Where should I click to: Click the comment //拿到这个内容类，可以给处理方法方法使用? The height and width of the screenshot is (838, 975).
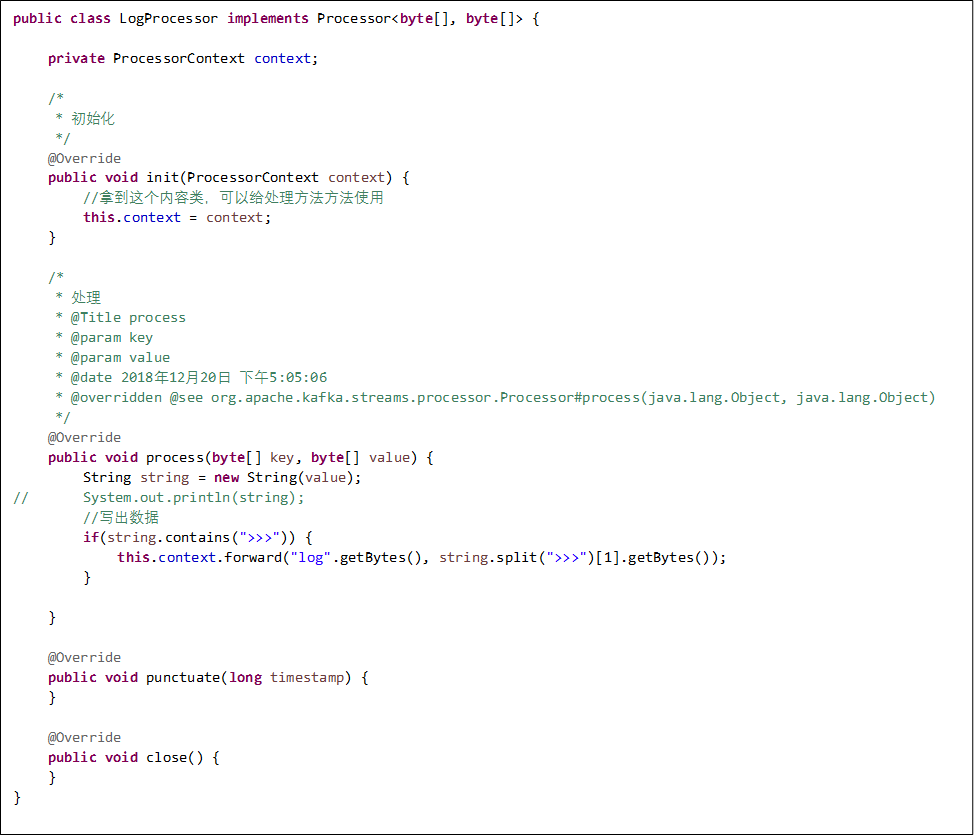pos(233,198)
